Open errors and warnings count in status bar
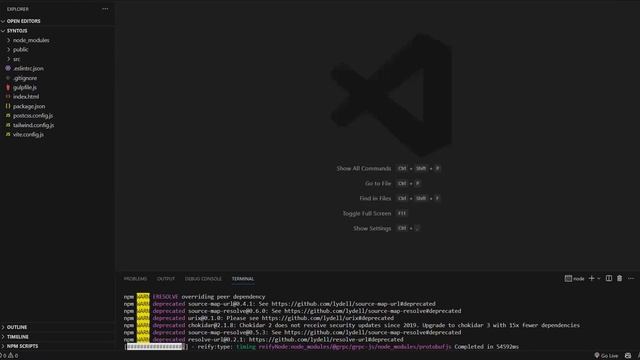 [x=9, y=356]
